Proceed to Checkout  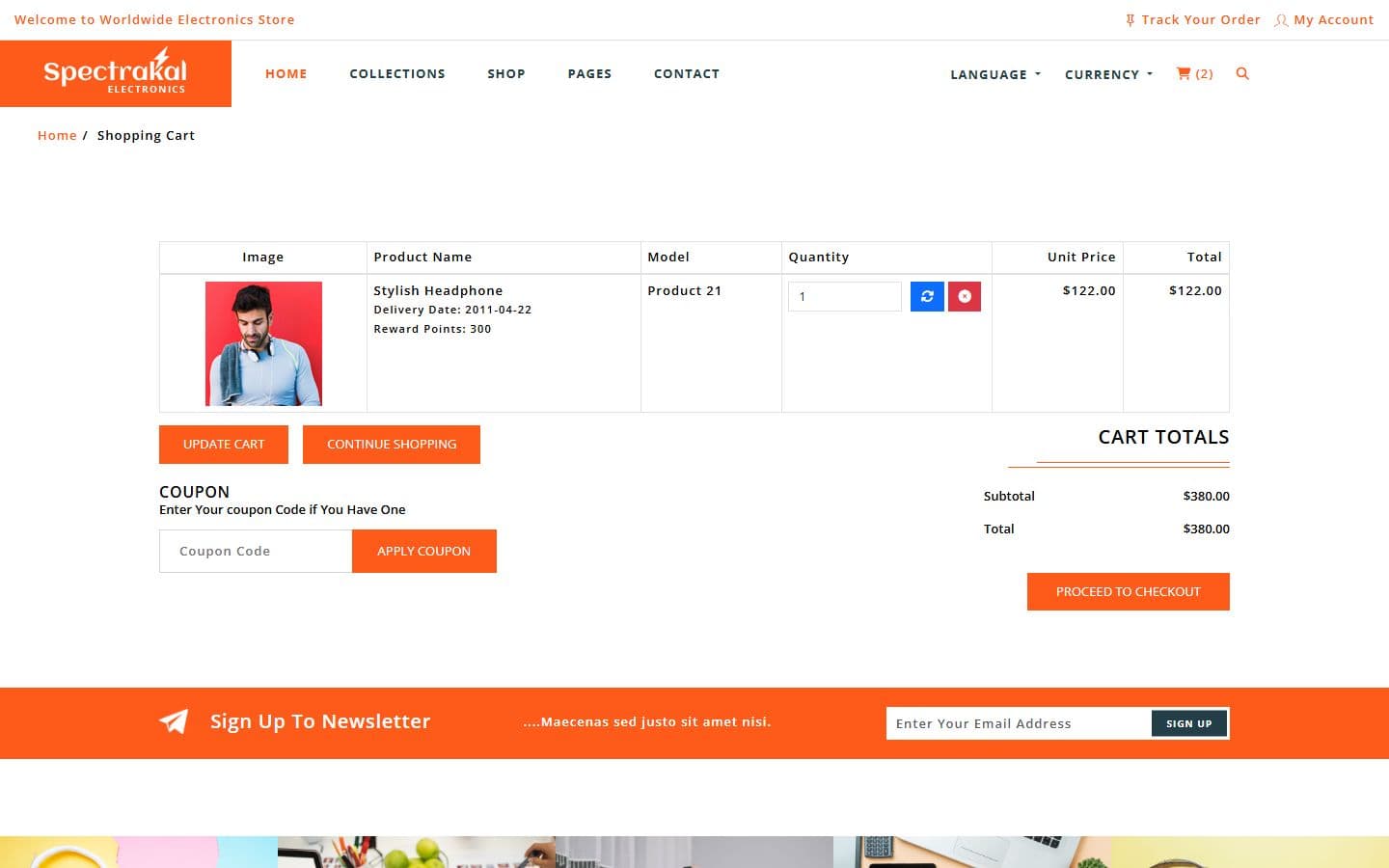pyautogui.click(x=1129, y=592)
